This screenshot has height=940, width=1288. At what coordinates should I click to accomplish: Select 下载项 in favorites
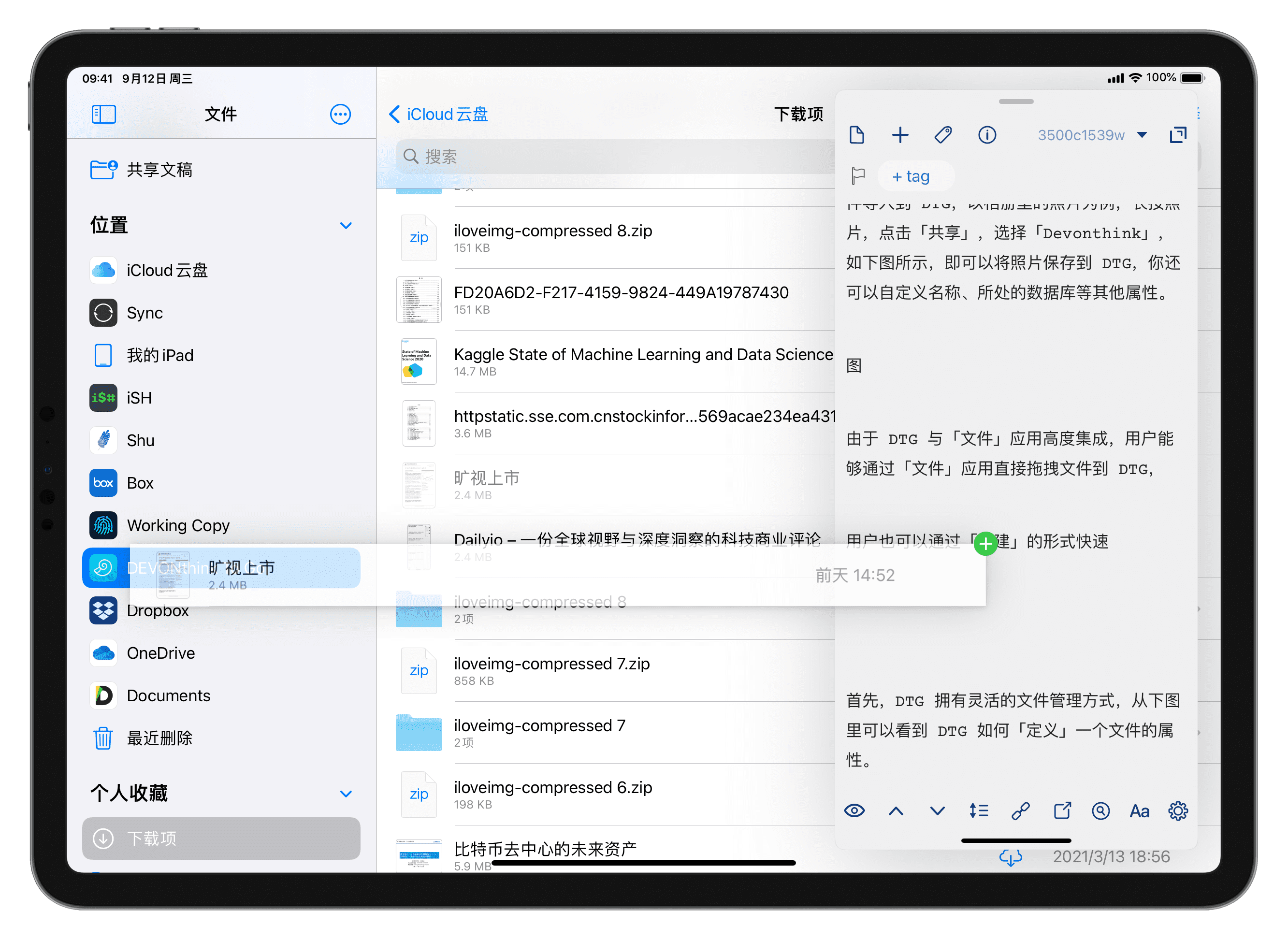221,838
